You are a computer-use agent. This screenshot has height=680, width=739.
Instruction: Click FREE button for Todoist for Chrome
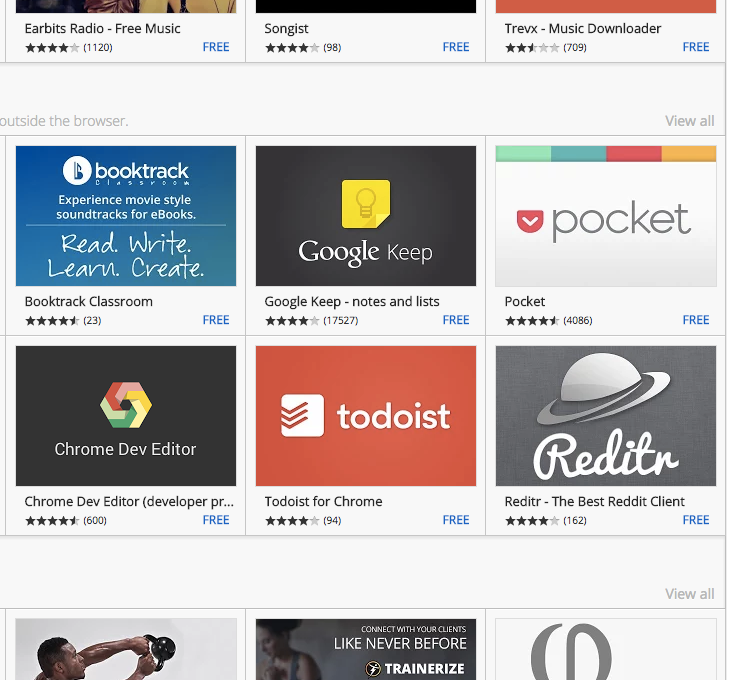pos(456,520)
